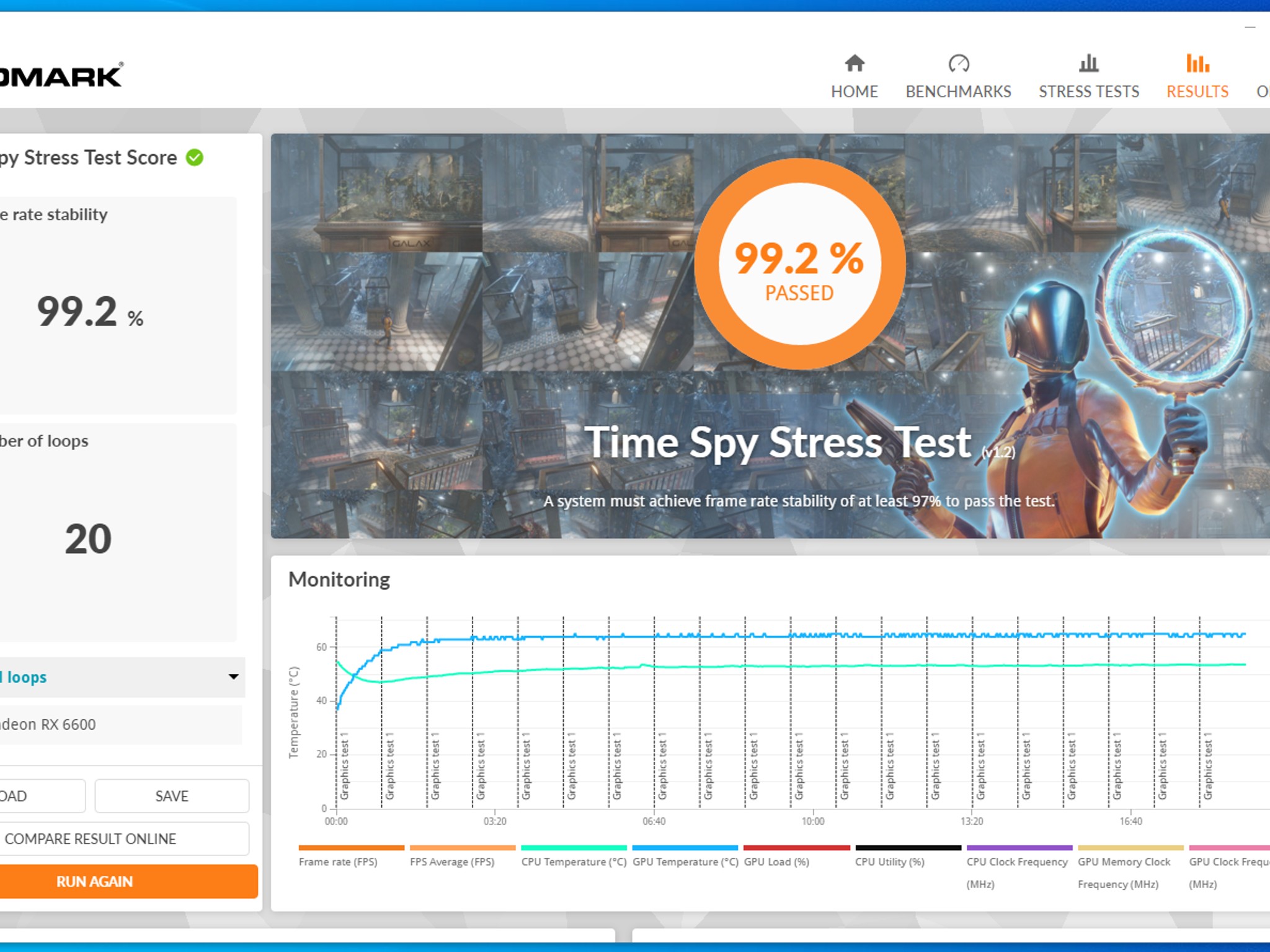Click the 10:00 timeline mark
This screenshot has width=1270, height=952.
point(812,821)
